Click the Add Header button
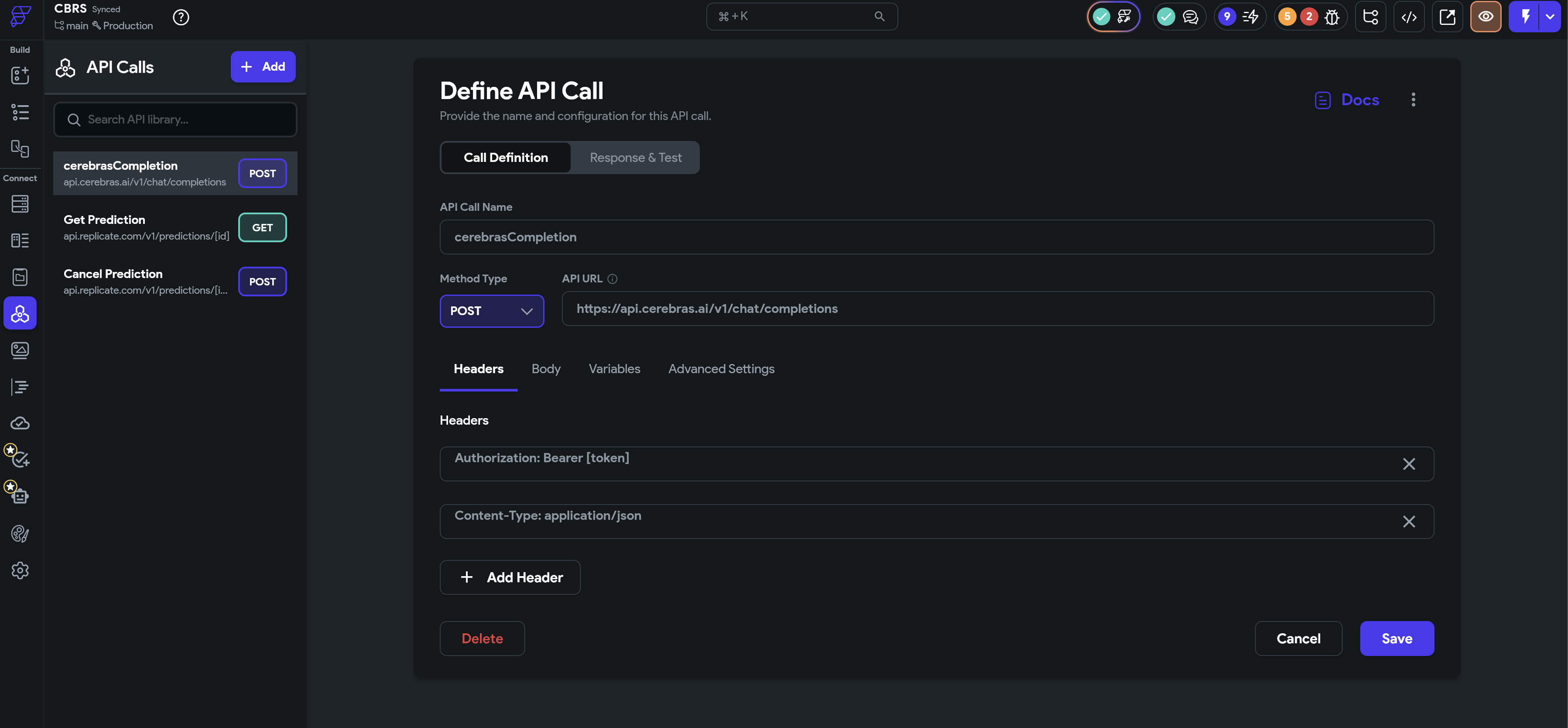Screen dimensions: 1568x728 pyautogui.click(x=510, y=577)
